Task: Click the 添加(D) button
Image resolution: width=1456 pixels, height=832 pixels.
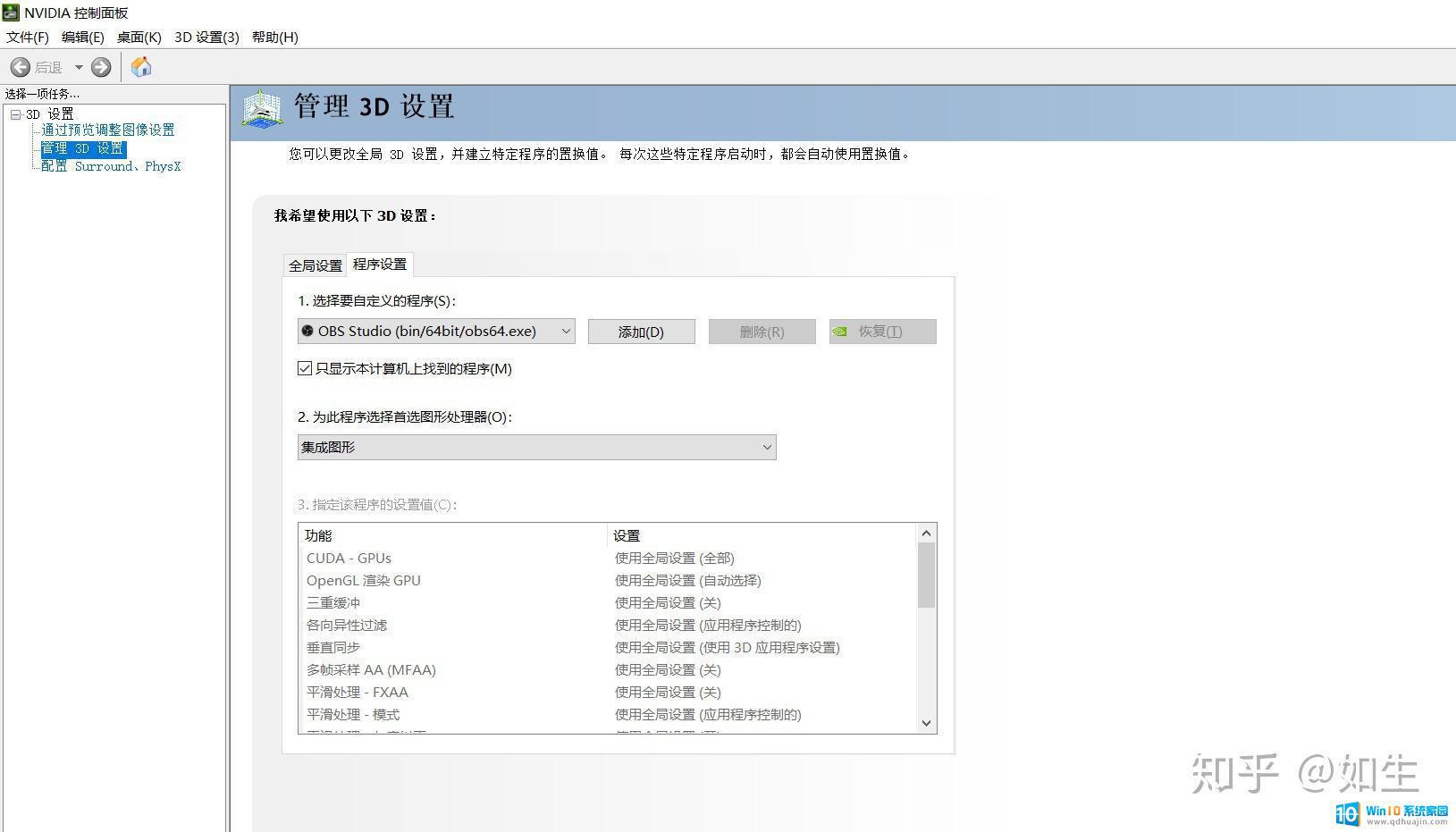Action: pyautogui.click(x=641, y=332)
